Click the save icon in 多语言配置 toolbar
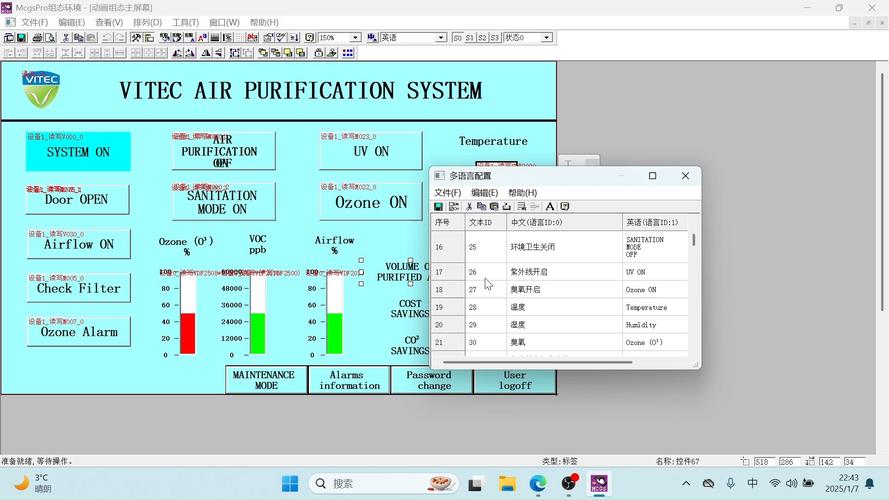889x500 pixels. [x=438, y=207]
